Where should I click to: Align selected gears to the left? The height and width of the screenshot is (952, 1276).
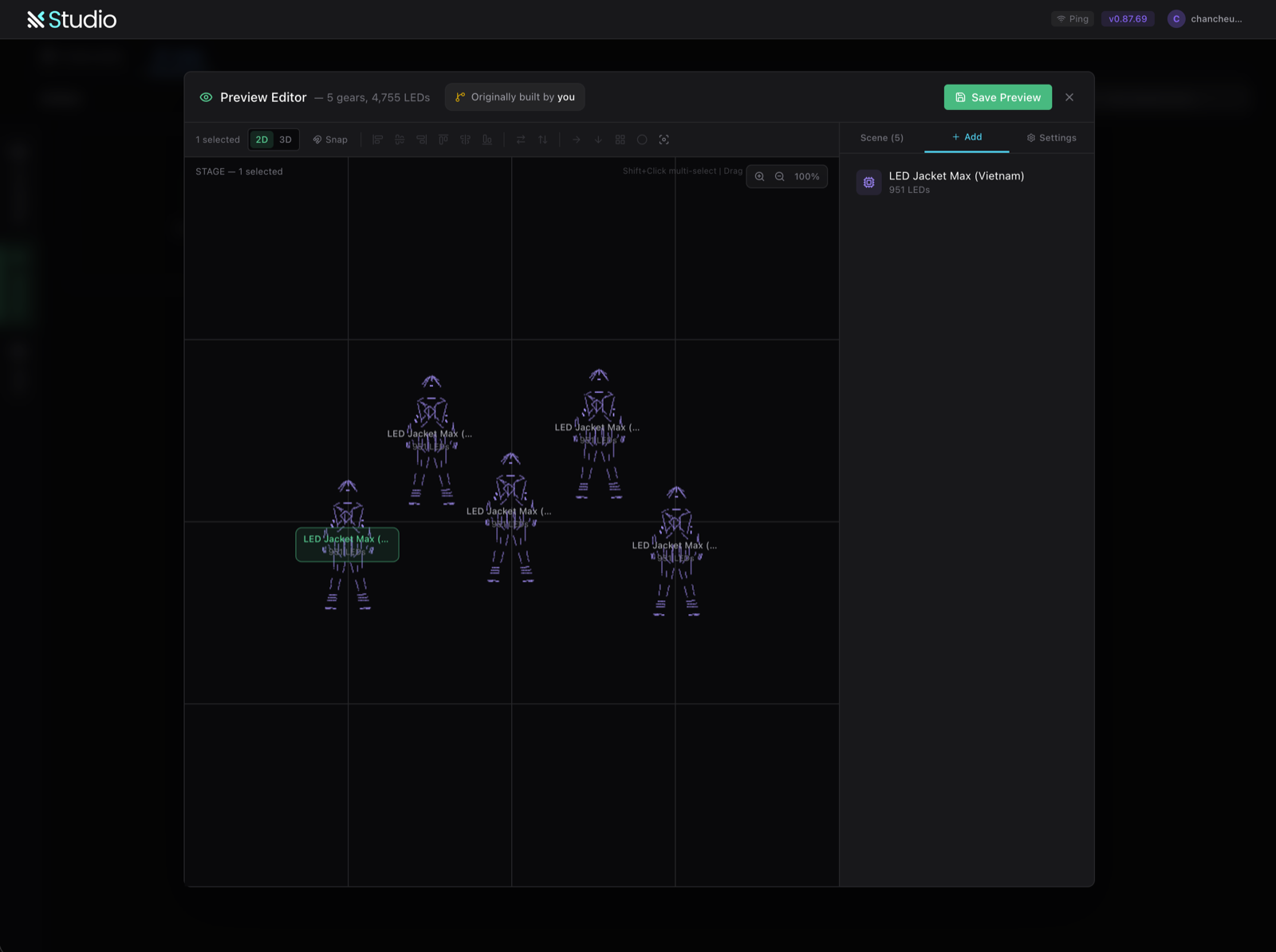[x=378, y=140]
